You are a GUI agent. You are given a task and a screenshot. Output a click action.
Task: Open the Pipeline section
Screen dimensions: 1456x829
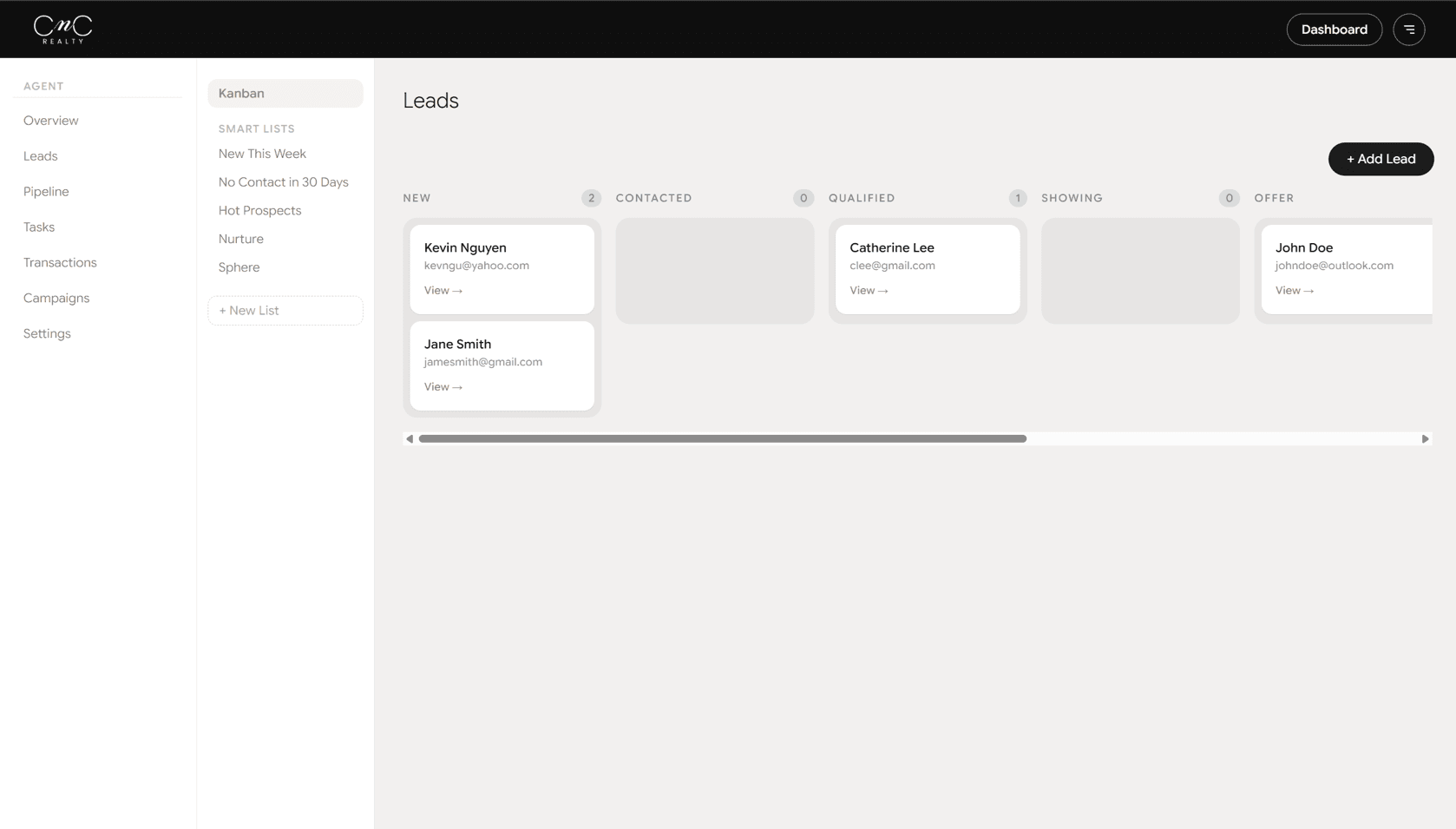[46, 192]
